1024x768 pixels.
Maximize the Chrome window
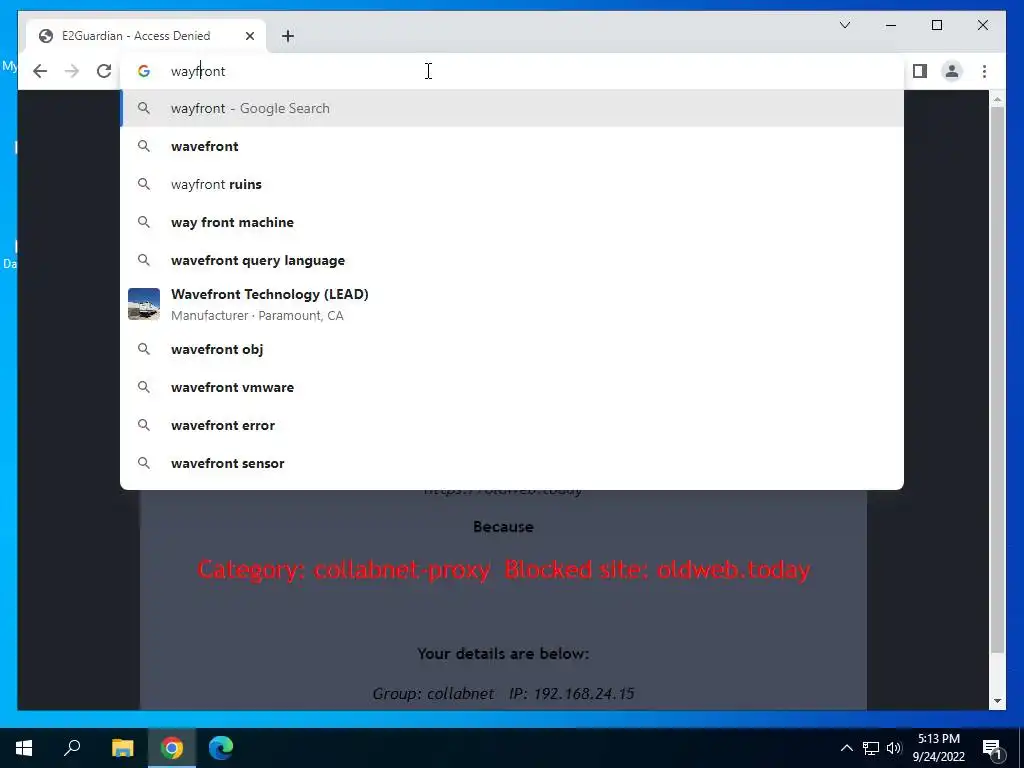[x=936, y=25]
